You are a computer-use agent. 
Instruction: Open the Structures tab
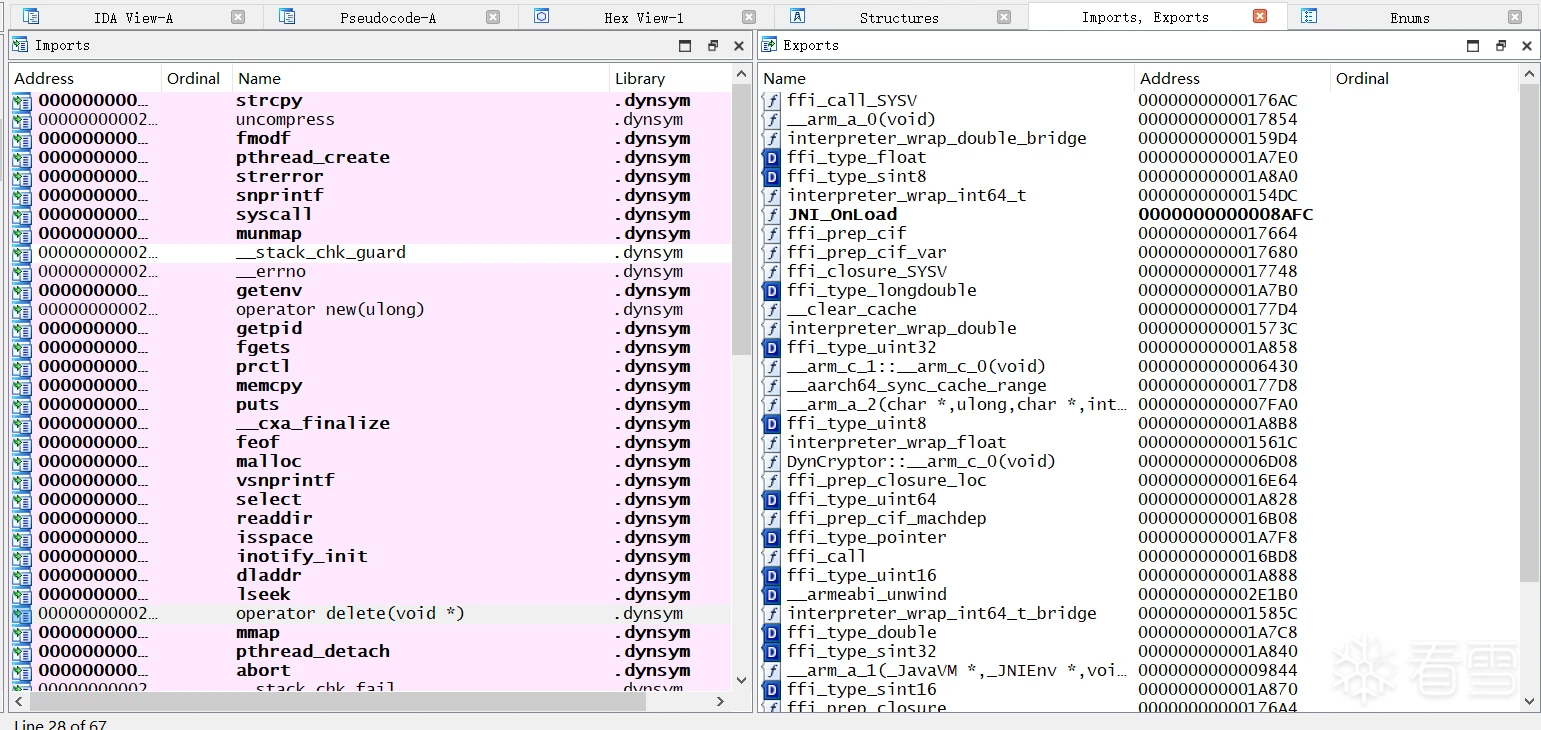click(899, 18)
